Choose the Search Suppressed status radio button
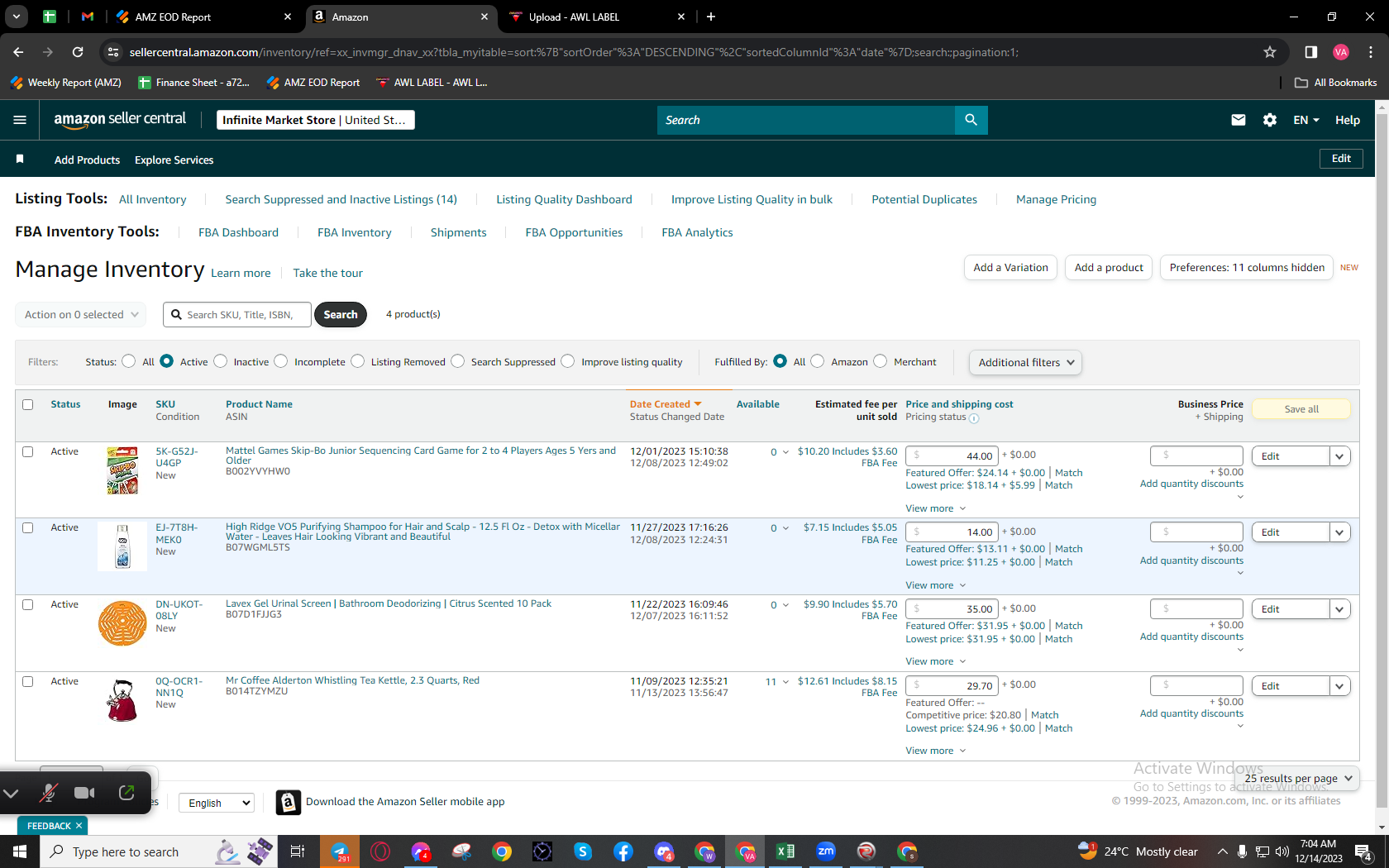Image resolution: width=1389 pixels, height=868 pixels. [458, 361]
